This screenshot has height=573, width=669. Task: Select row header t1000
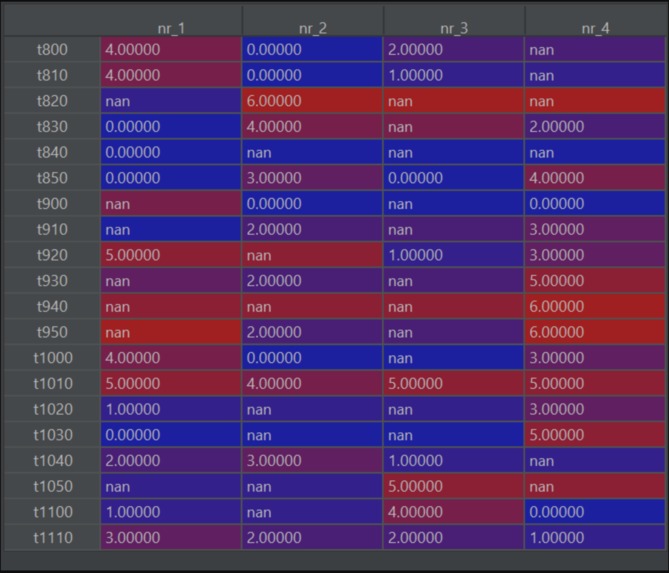point(52,358)
